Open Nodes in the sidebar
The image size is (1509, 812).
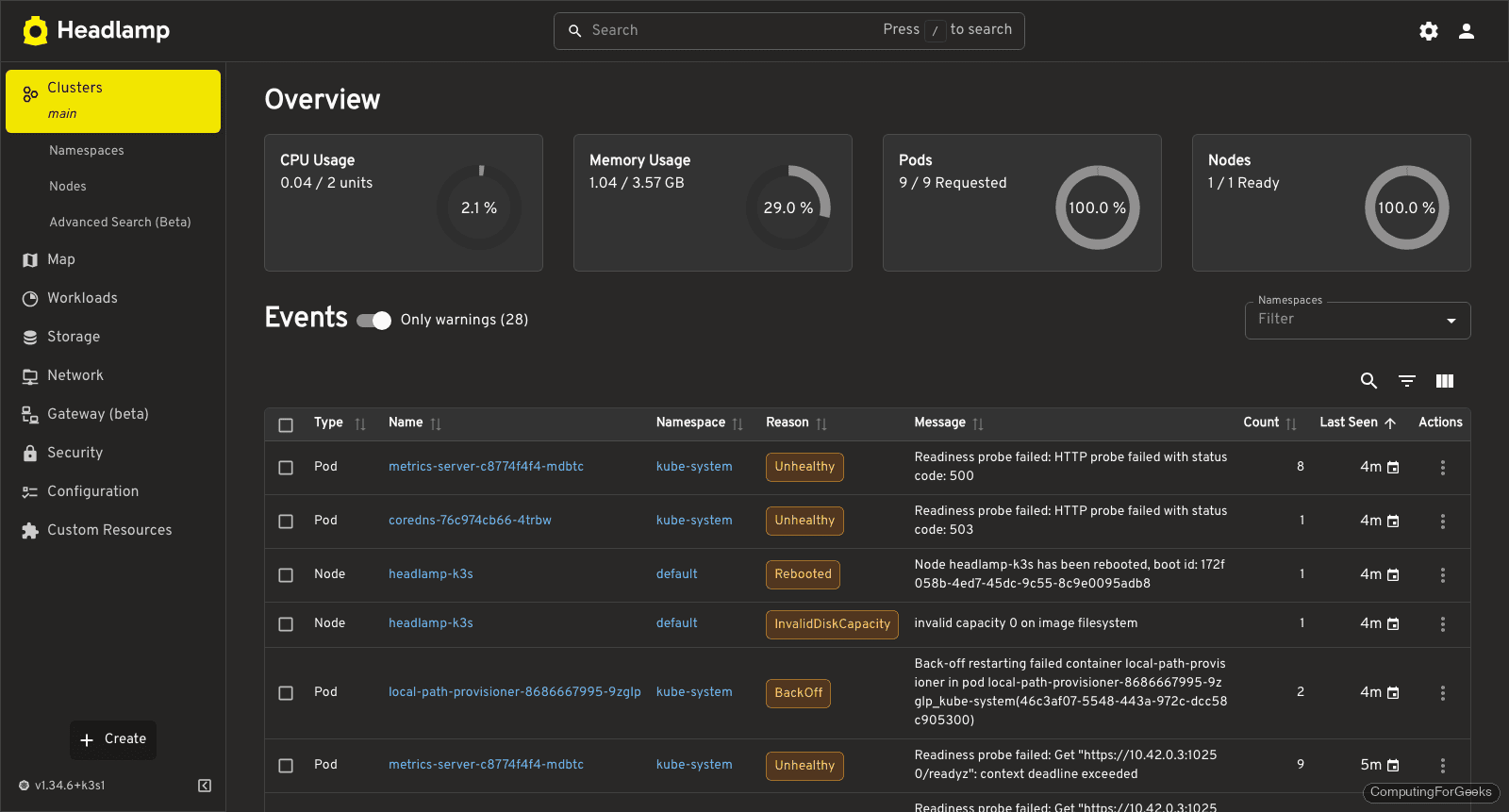click(x=68, y=187)
